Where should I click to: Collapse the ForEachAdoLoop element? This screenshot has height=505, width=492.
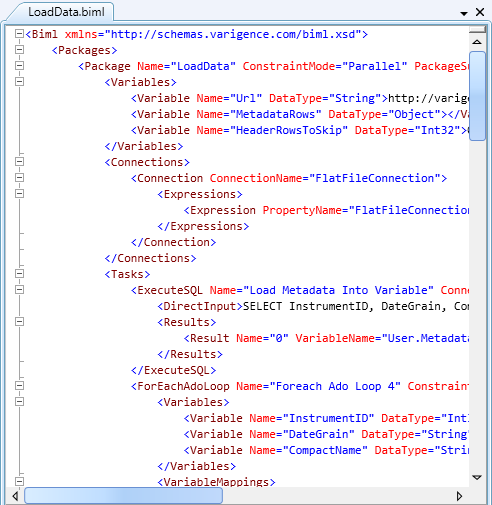point(20,386)
